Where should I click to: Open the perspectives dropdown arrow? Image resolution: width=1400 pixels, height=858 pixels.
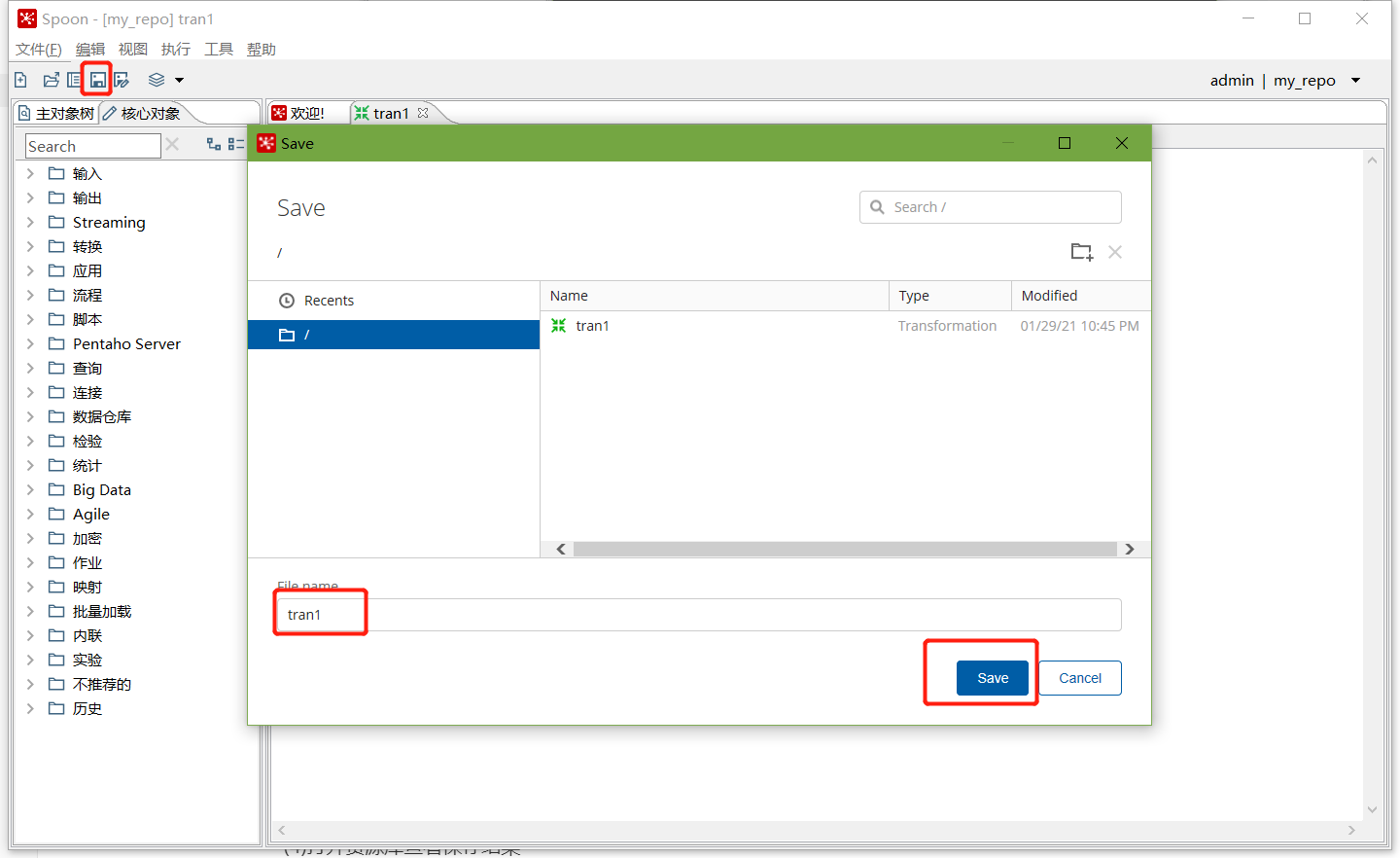179,81
